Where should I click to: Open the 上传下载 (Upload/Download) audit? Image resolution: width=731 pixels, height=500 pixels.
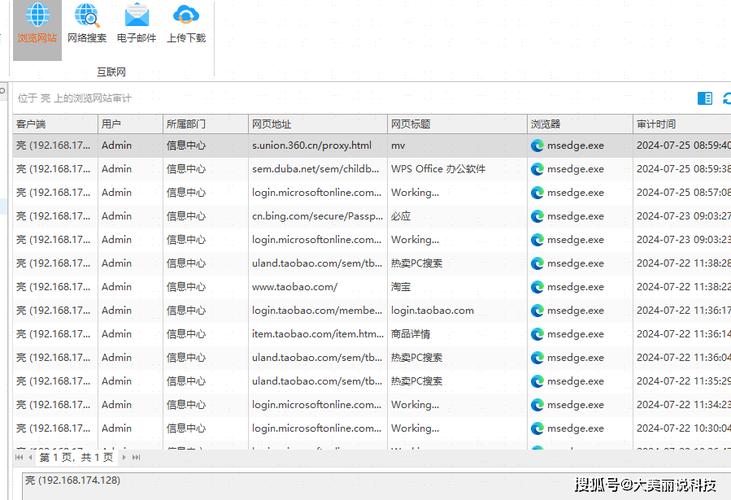[186, 25]
